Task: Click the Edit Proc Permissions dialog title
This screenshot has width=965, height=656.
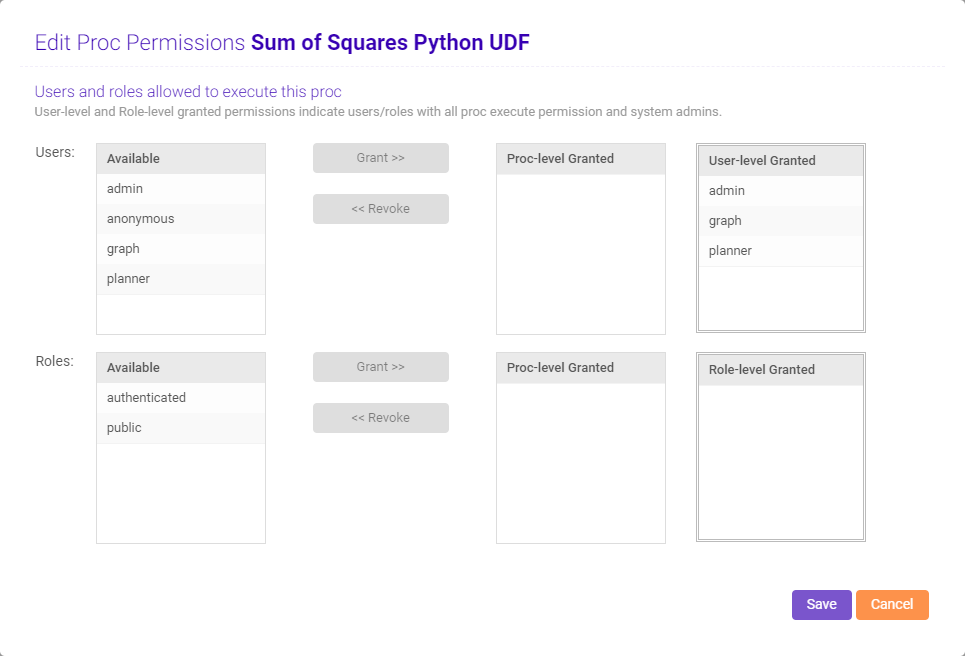Action: click(137, 43)
